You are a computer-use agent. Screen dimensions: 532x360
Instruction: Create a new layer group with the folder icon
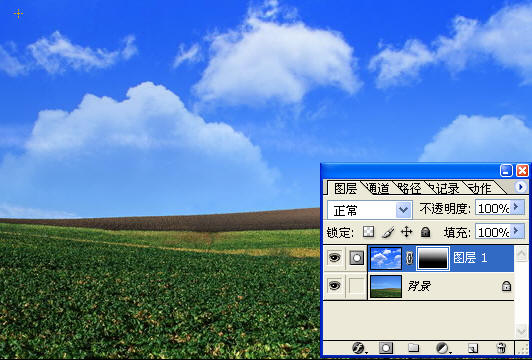pyautogui.click(x=413, y=348)
